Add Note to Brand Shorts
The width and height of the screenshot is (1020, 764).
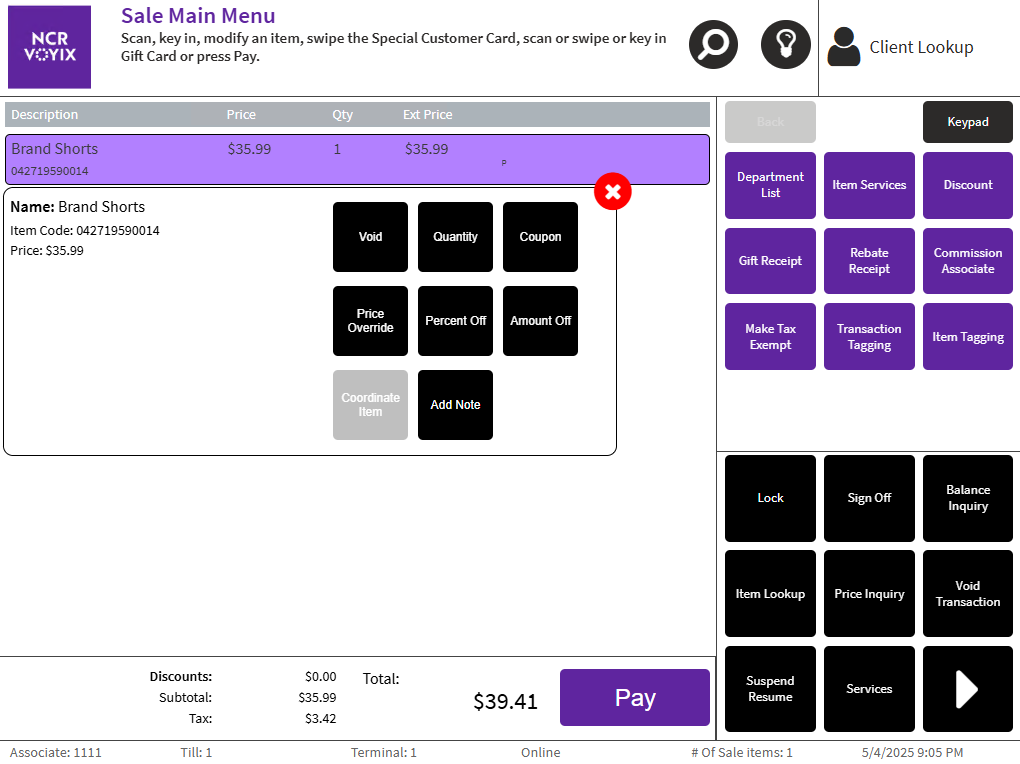(x=455, y=405)
